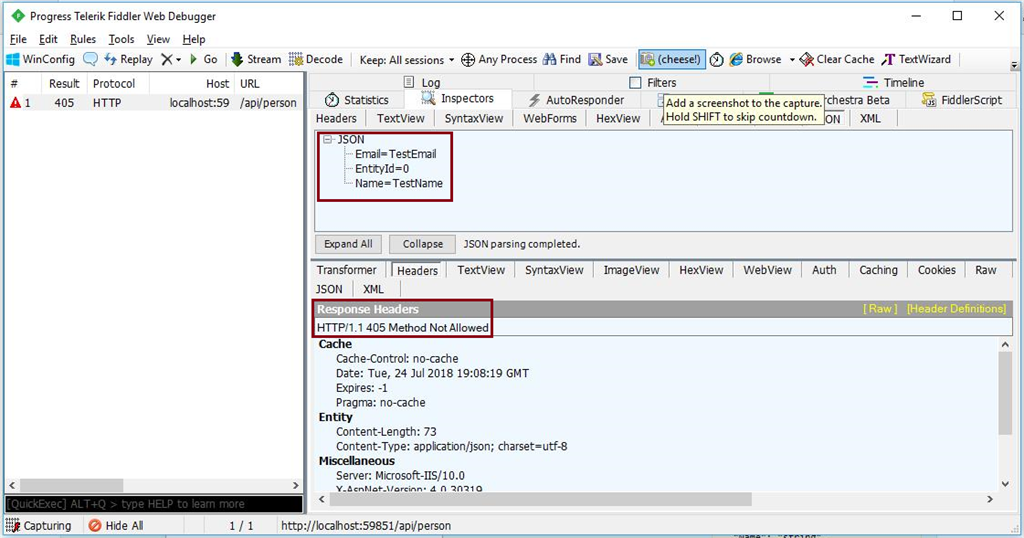The width and height of the screenshot is (1024, 538).
Task: Click session list horizontal scrollbar right arrow
Action: pyautogui.click(x=296, y=486)
